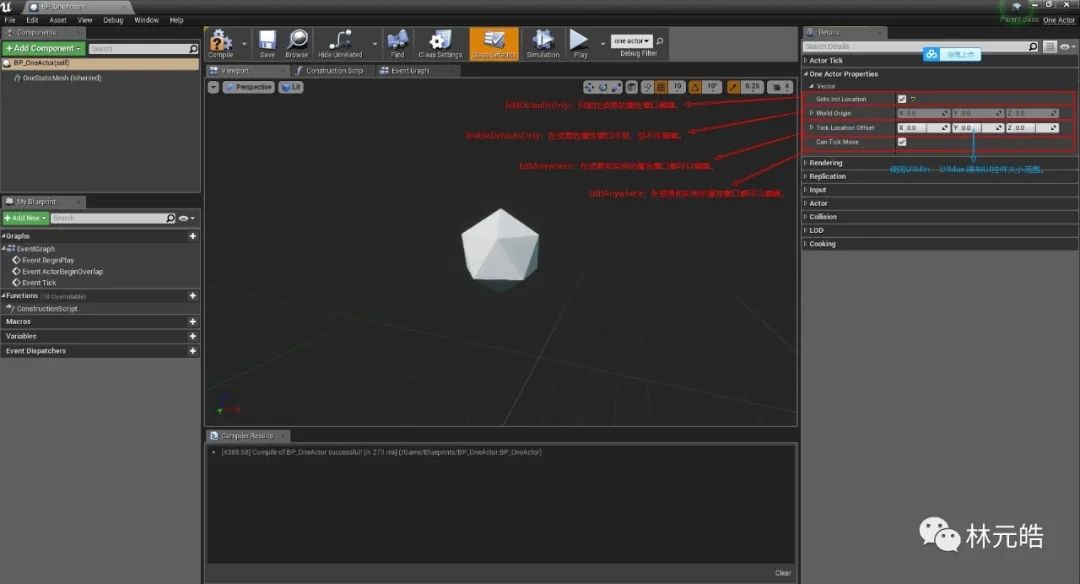Toggle the surface snapping icon
The height and width of the screenshot is (584, 1080).
[x=647, y=87]
